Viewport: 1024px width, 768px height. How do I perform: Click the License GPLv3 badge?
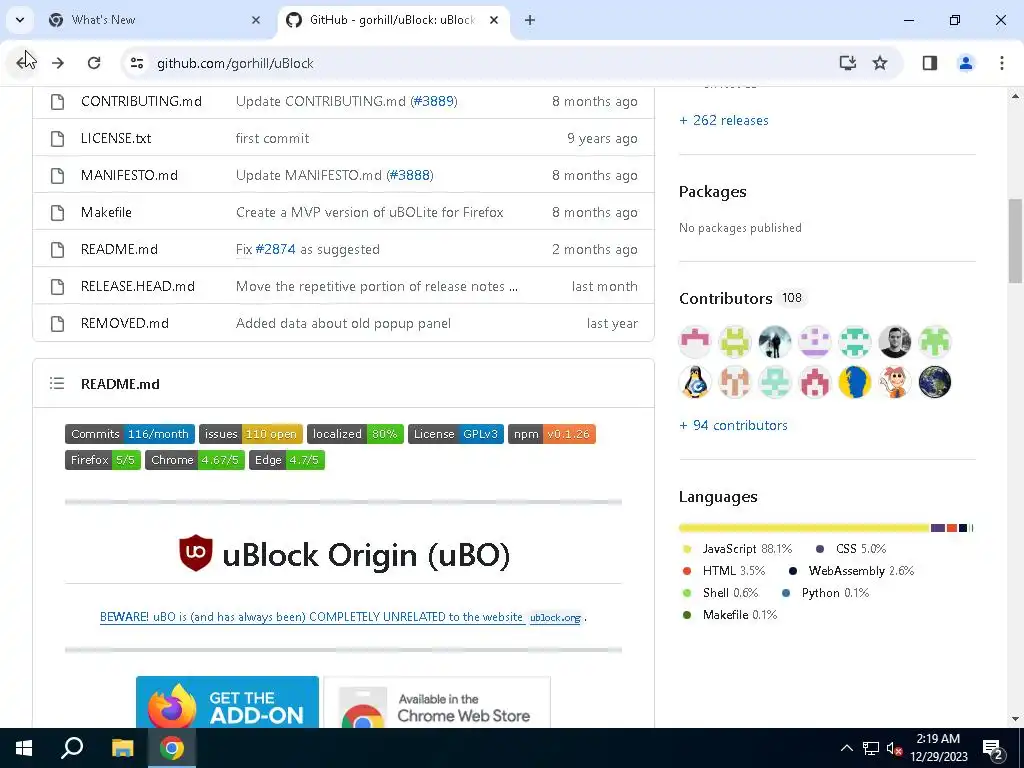(x=456, y=434)
